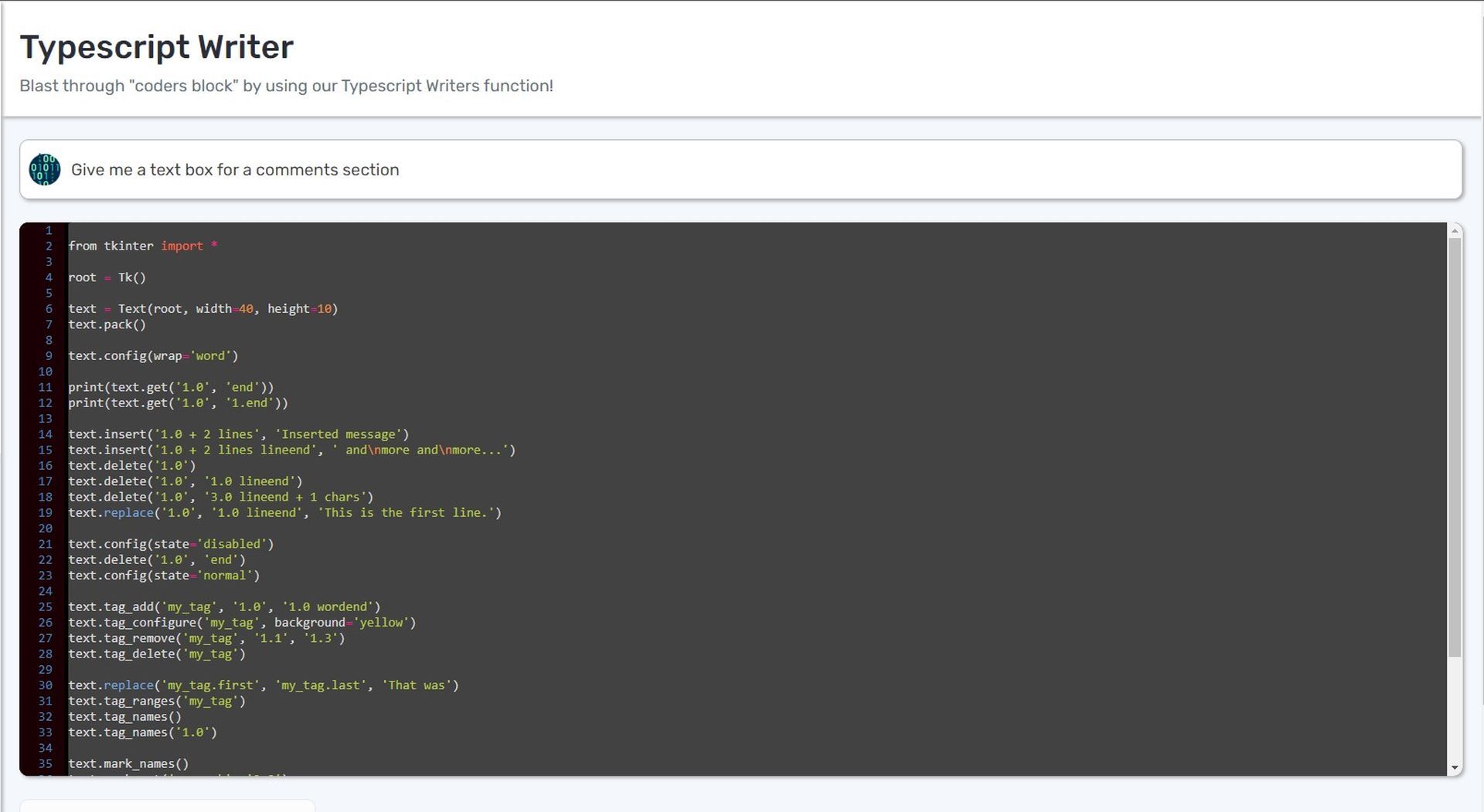Click the line inserting 'Inserted message'
This screenshot has height=812, width=1484.
coord(239,434)
